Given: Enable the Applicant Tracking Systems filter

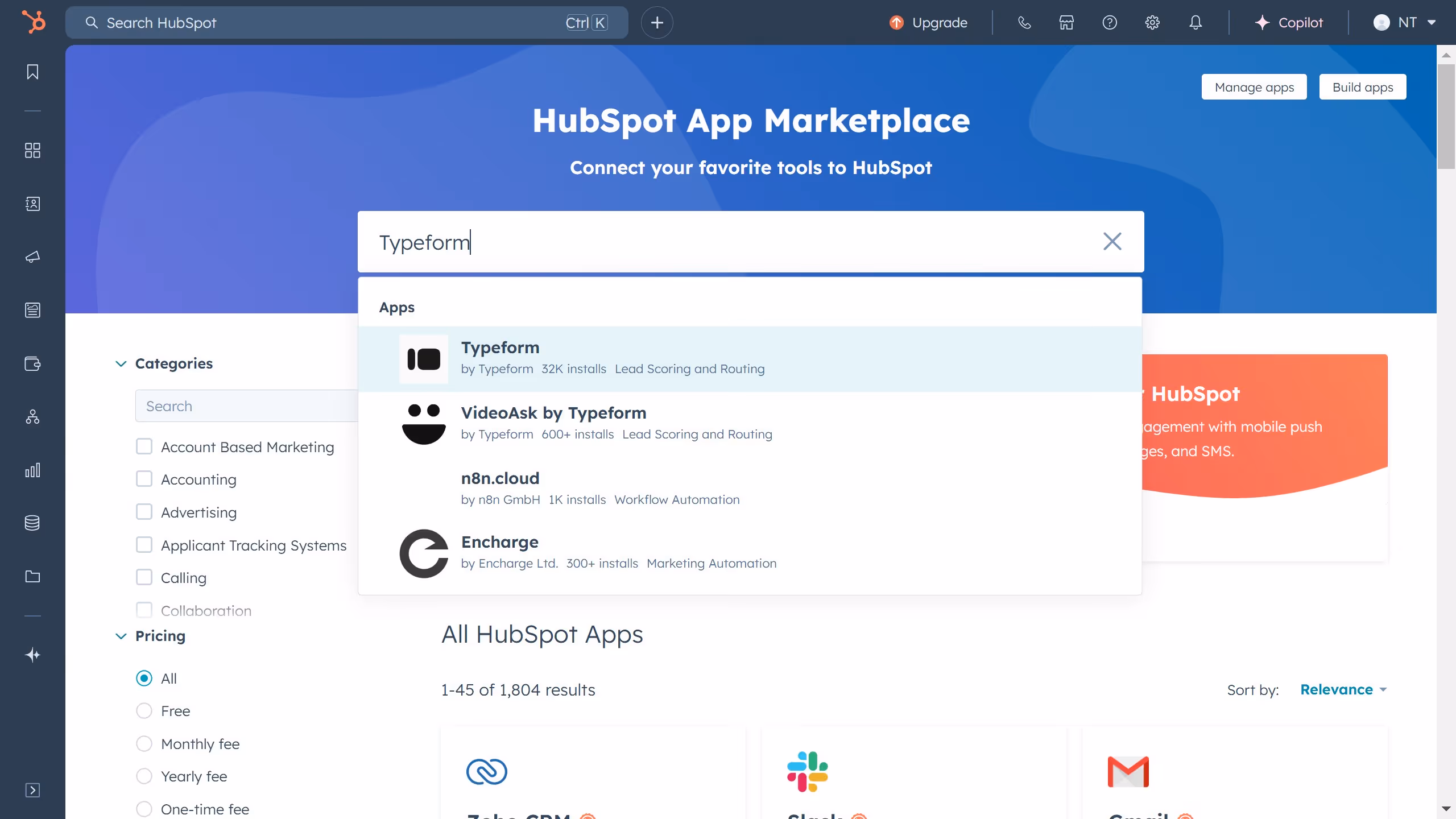Looking at the screenshot, I should (144, 544).
